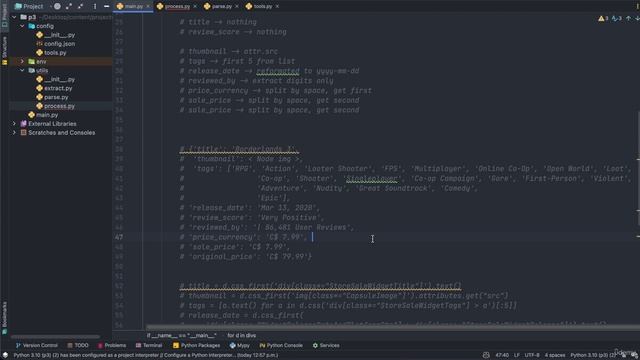Open the TODO tool window

tap(78, 345)
